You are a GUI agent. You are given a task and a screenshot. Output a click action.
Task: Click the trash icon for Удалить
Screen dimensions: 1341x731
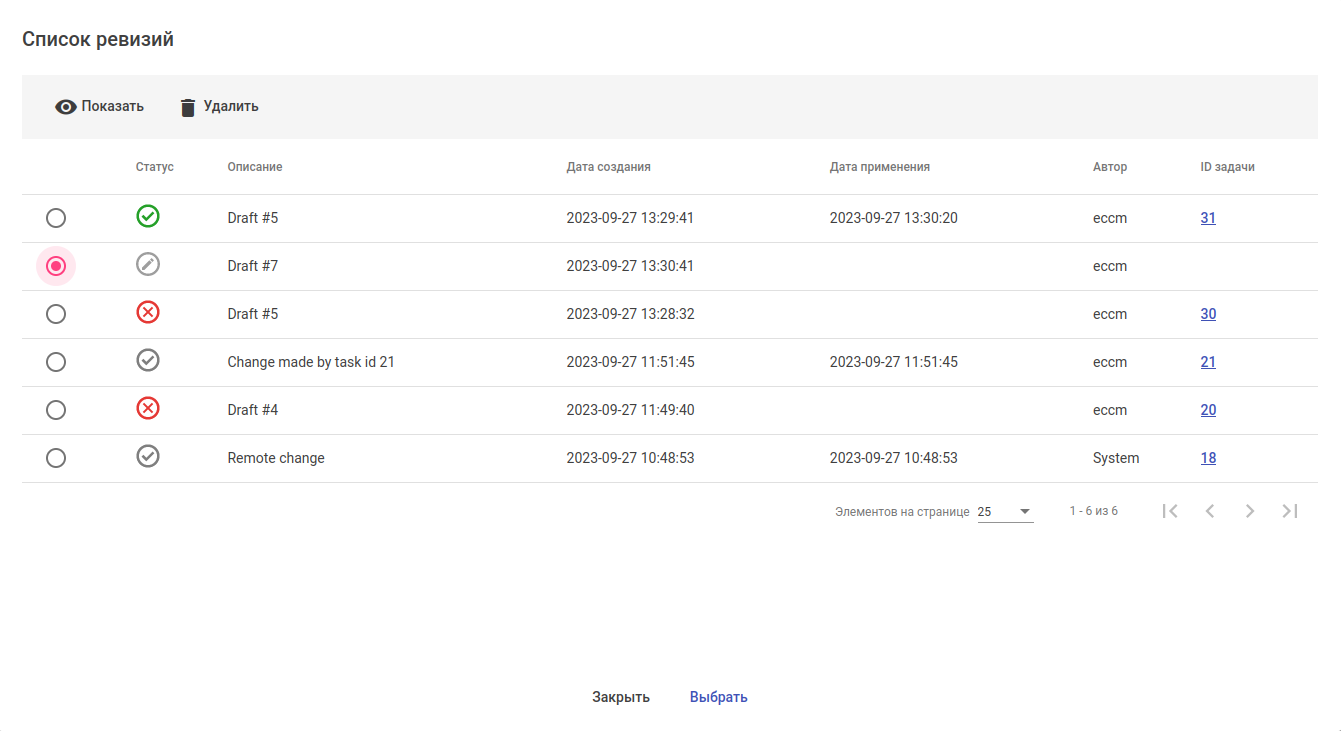tap(188, 107)
